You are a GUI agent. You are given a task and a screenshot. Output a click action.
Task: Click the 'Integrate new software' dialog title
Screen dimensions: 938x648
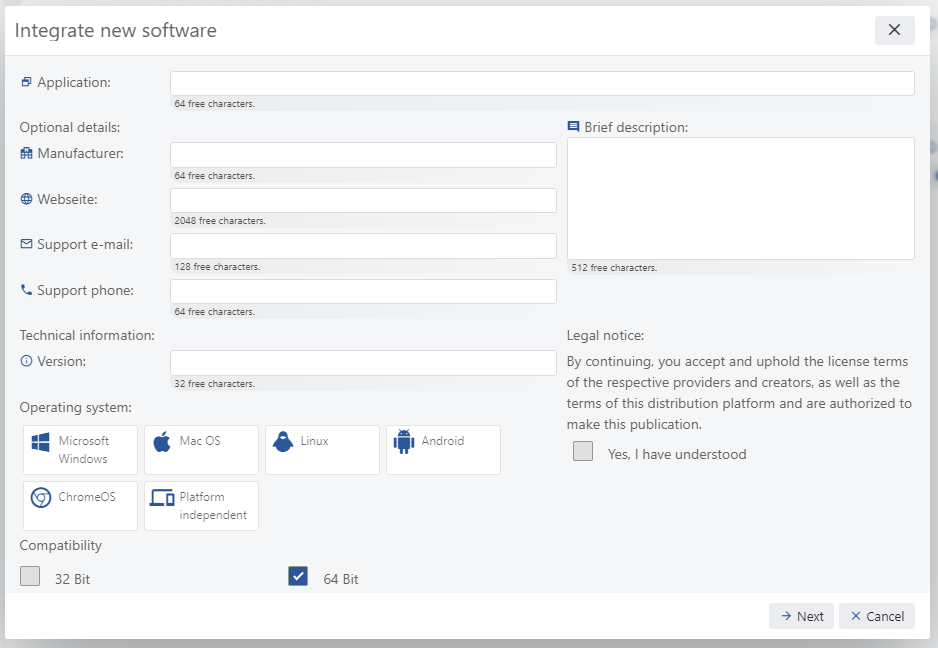[115, 31]
